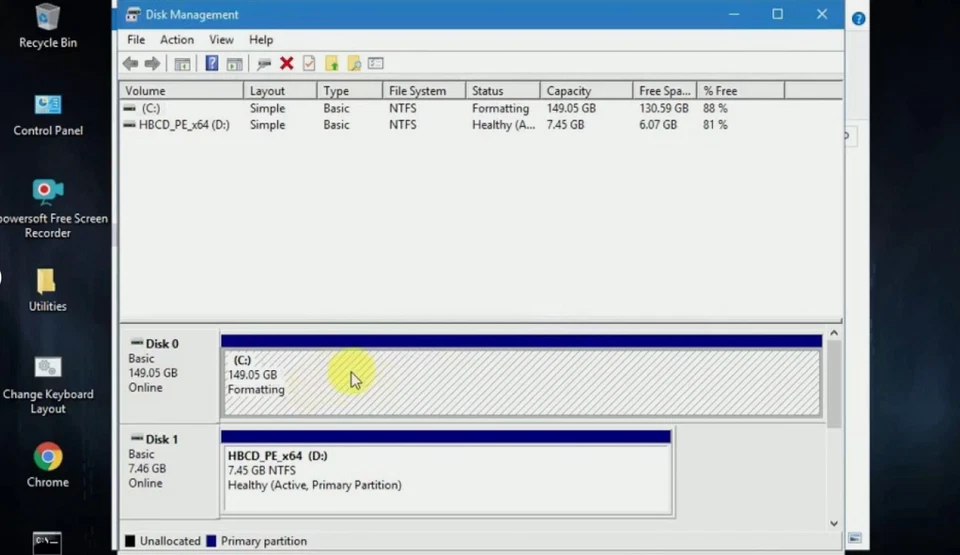960x555 pixels.
Task: Toggle the show/hide console tree icon
Action: coord(182,64)
